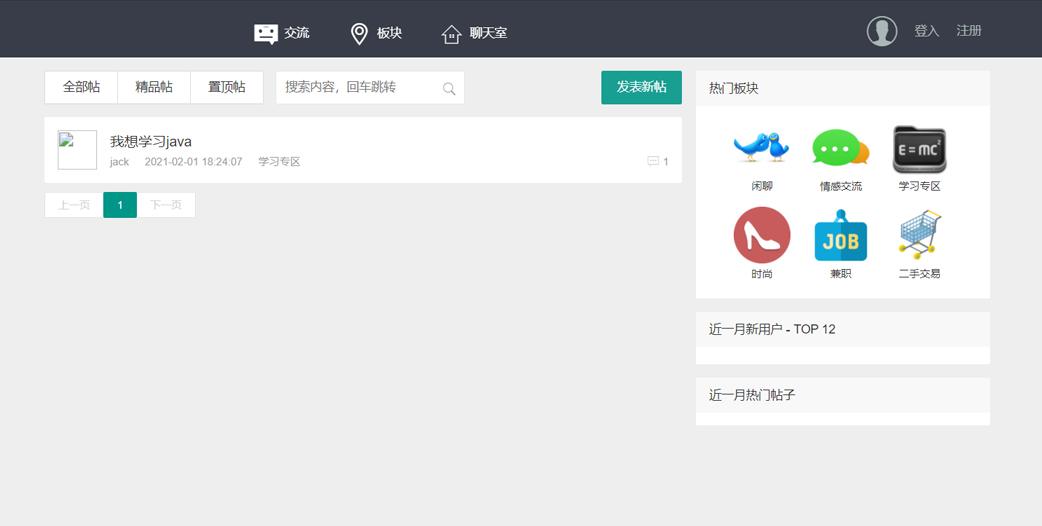Click the 注册 register link
Image resolution: width=1042 pixels, height=526 pixels.
point(968,31)
